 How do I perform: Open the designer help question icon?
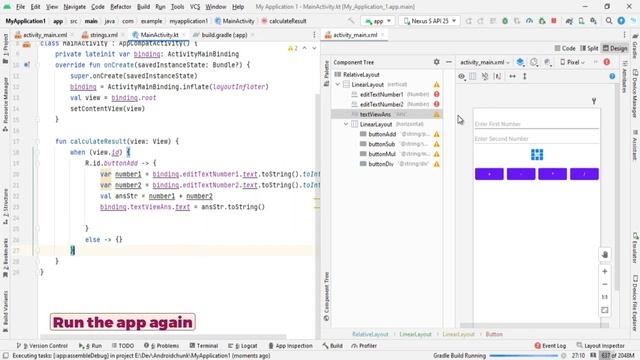(612, 76)
